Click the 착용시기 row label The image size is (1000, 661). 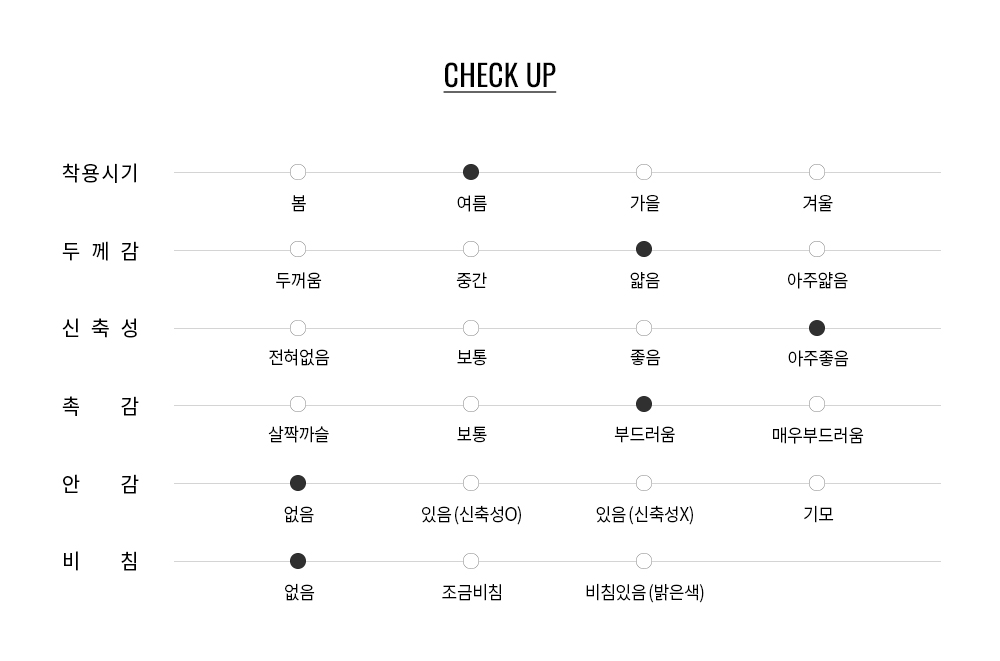pos(100,173)
